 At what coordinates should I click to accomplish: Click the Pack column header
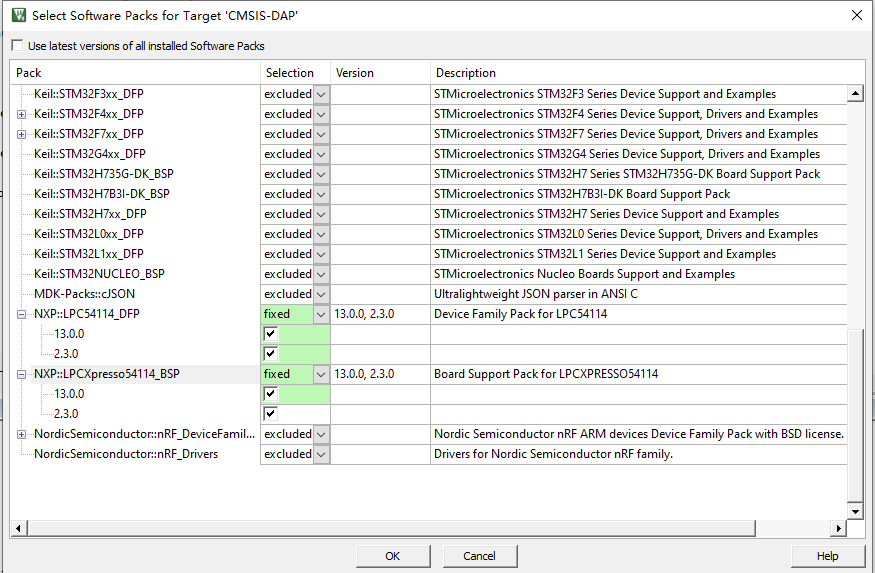[136, 73]
